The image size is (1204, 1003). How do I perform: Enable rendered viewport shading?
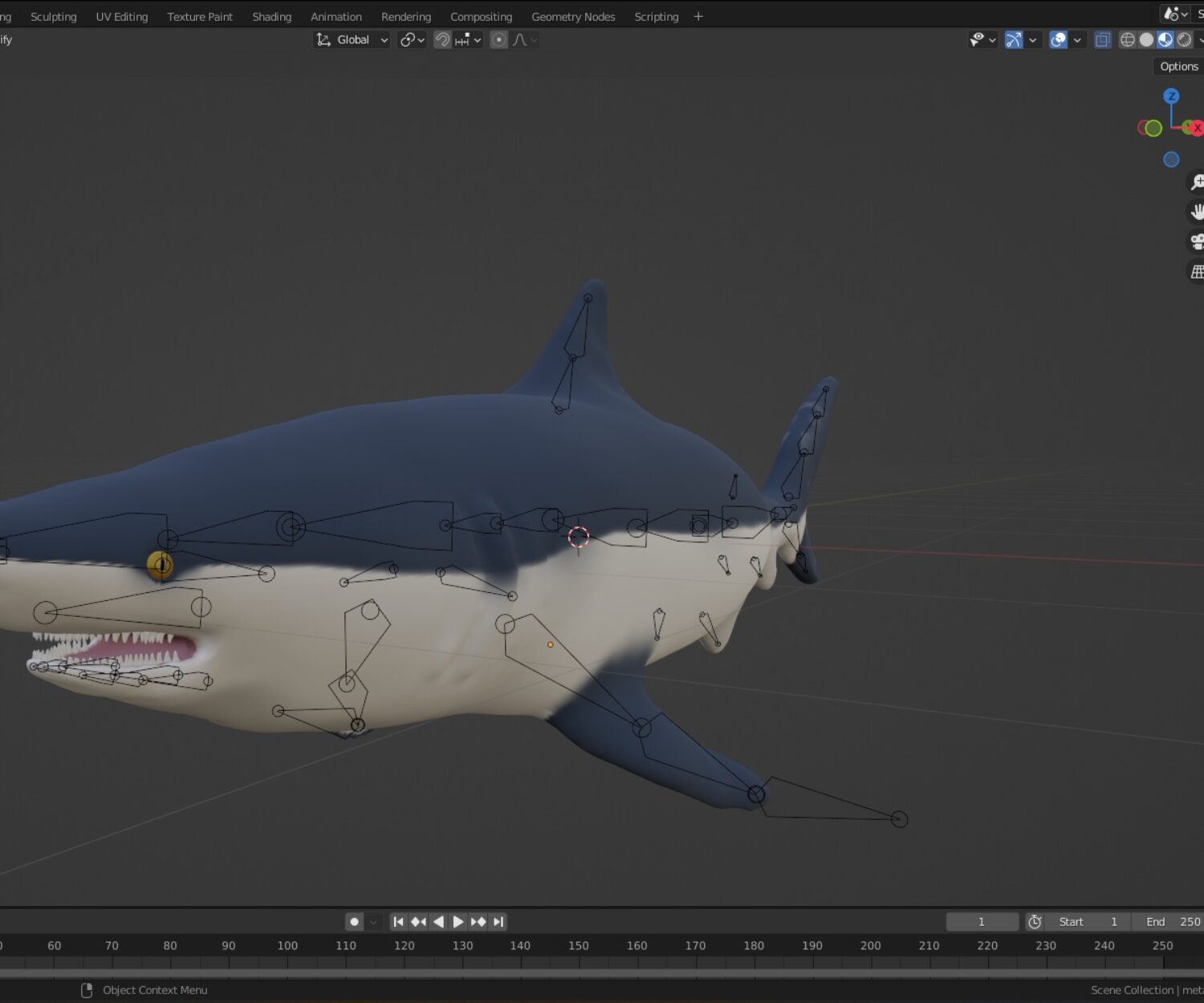pos(1184,39)
